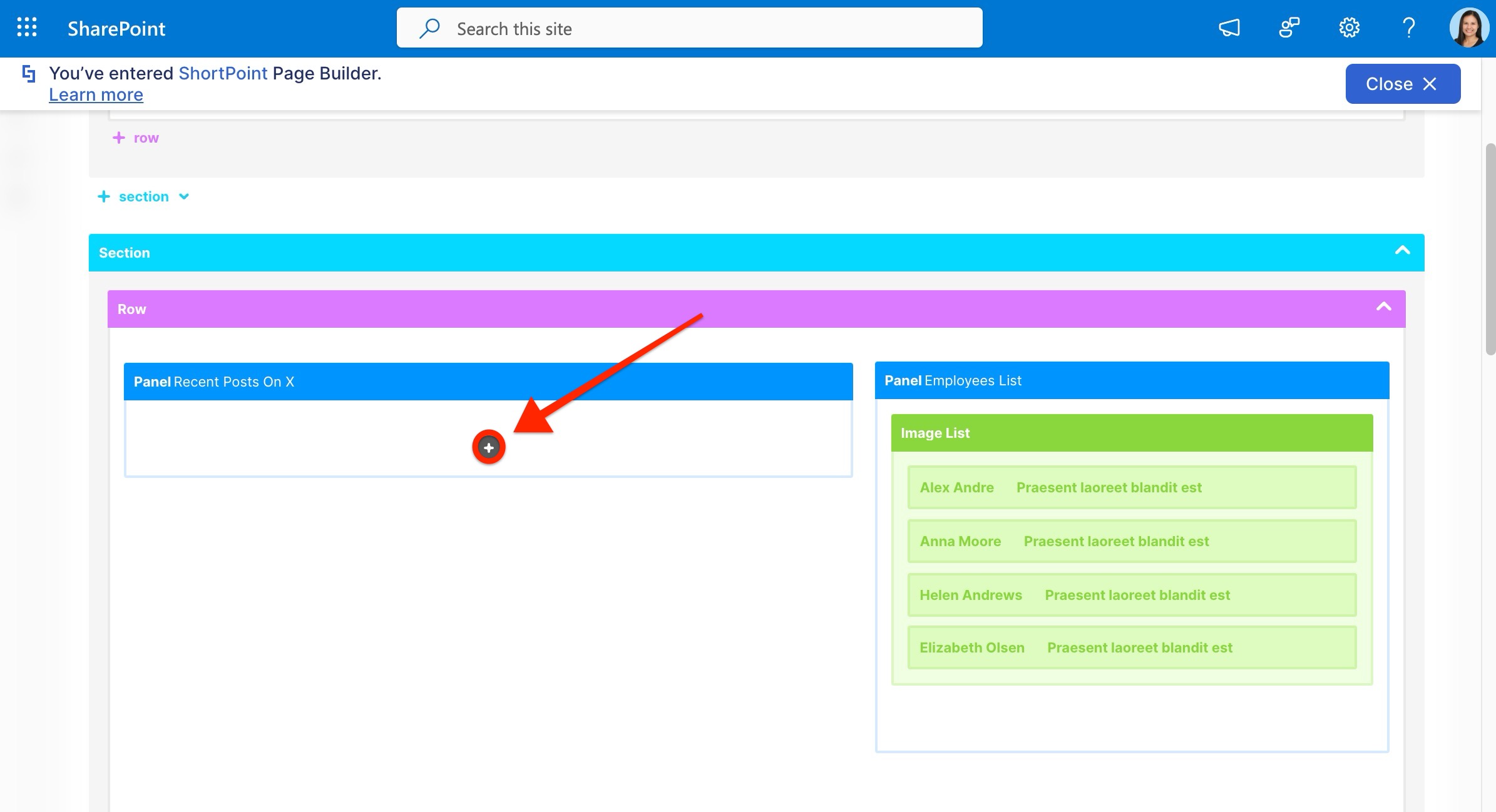Click the search magnifier icon
This screenshot has width=1496, height=812.
click(429, 28)
